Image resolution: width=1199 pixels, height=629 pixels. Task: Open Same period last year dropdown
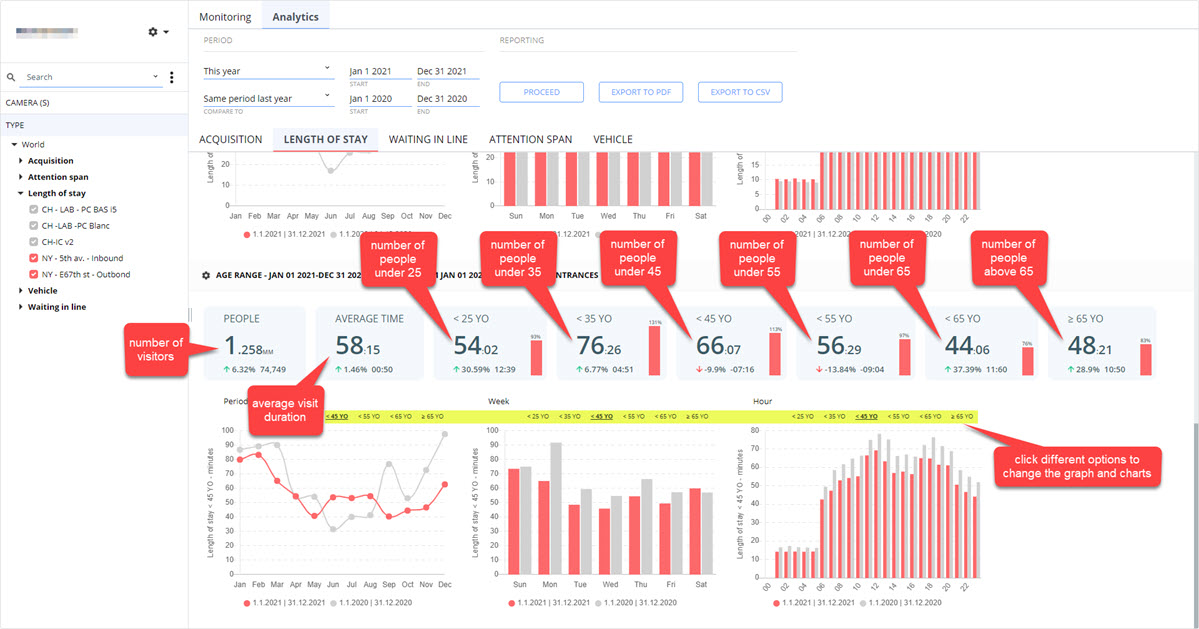tap(268, 99)
